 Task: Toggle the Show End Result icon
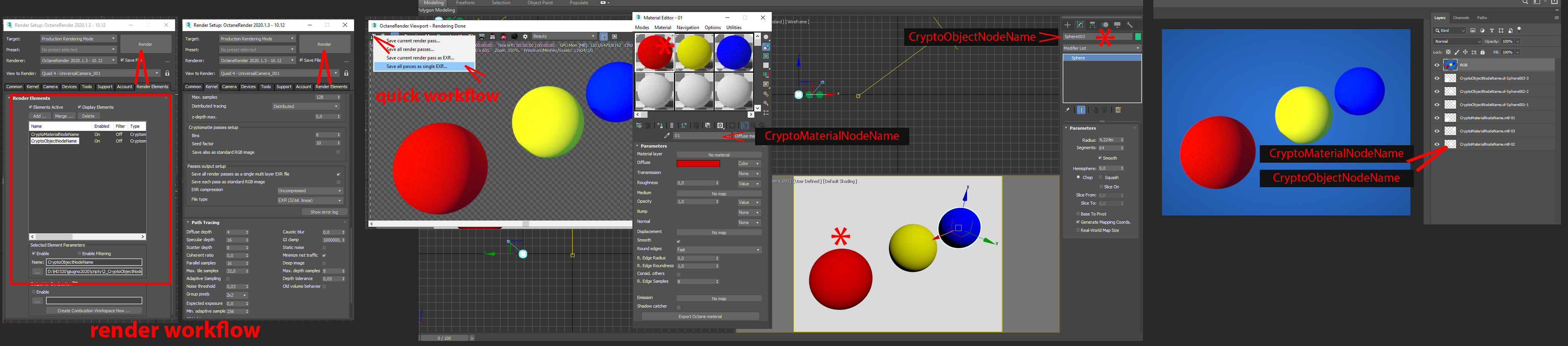pyautogui.click(x=1081, y=110)
